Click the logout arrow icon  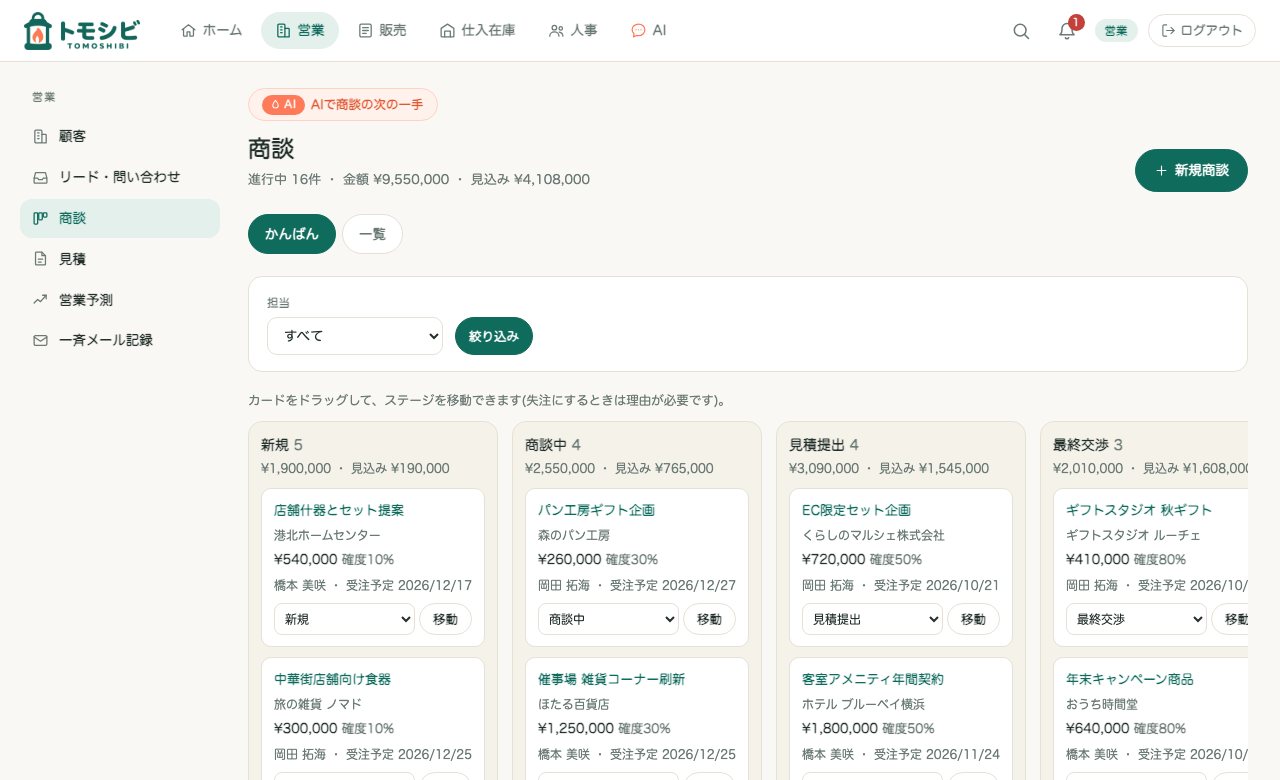(x=1168, y=31)
